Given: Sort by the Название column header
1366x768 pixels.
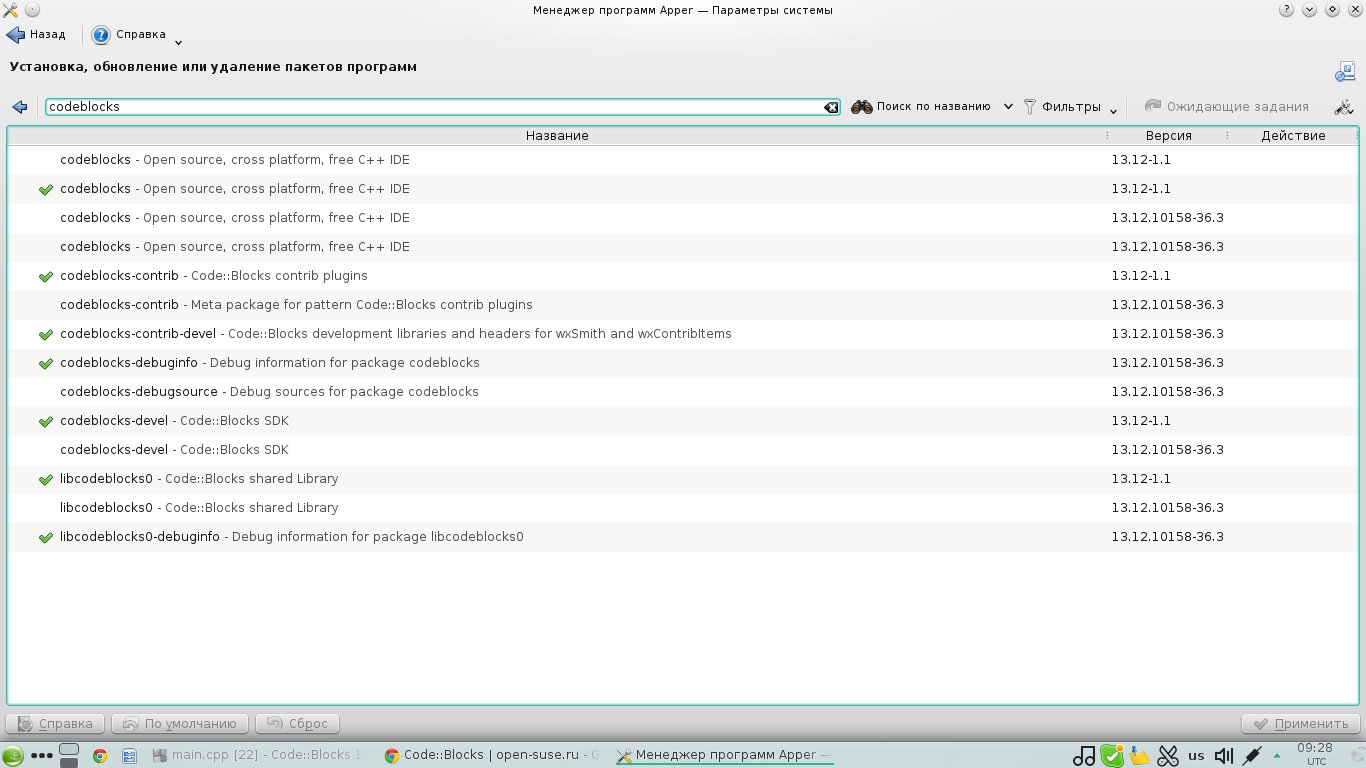Looking at the screenshot, I should click(557, 136).
